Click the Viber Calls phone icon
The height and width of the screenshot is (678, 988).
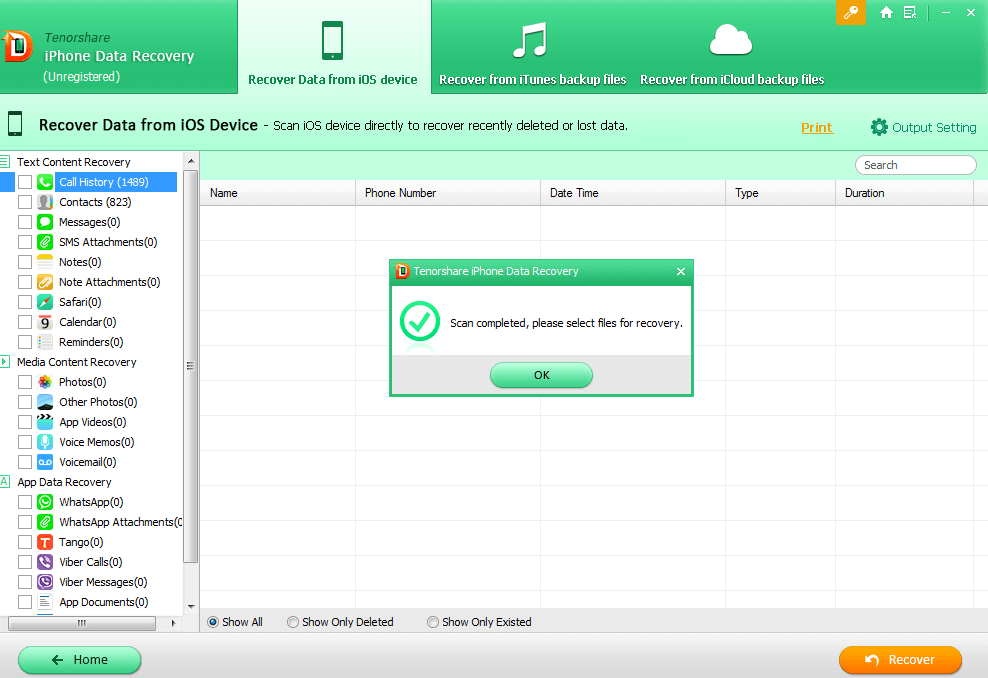[x=45, y=562]
